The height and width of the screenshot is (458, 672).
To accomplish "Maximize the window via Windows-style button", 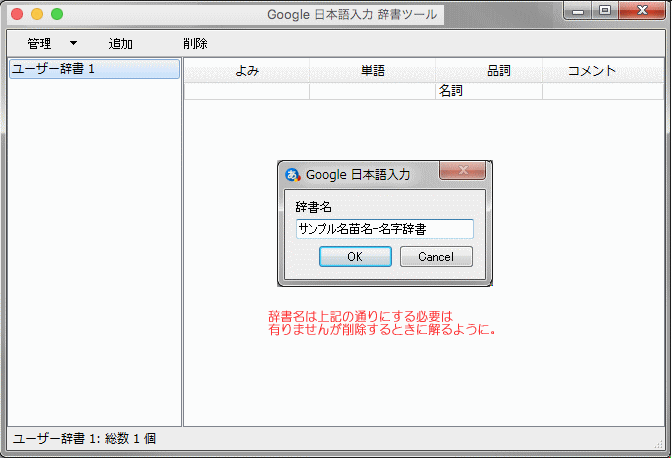I will [605, 11].
